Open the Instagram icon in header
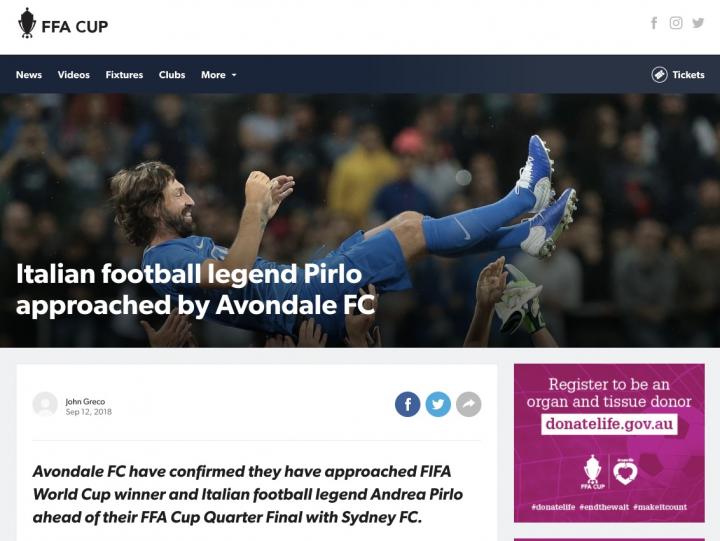 pos(675,23)
